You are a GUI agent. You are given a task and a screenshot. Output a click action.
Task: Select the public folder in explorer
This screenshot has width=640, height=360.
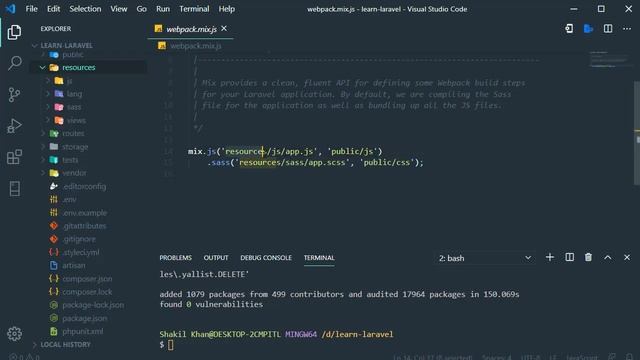73,54
